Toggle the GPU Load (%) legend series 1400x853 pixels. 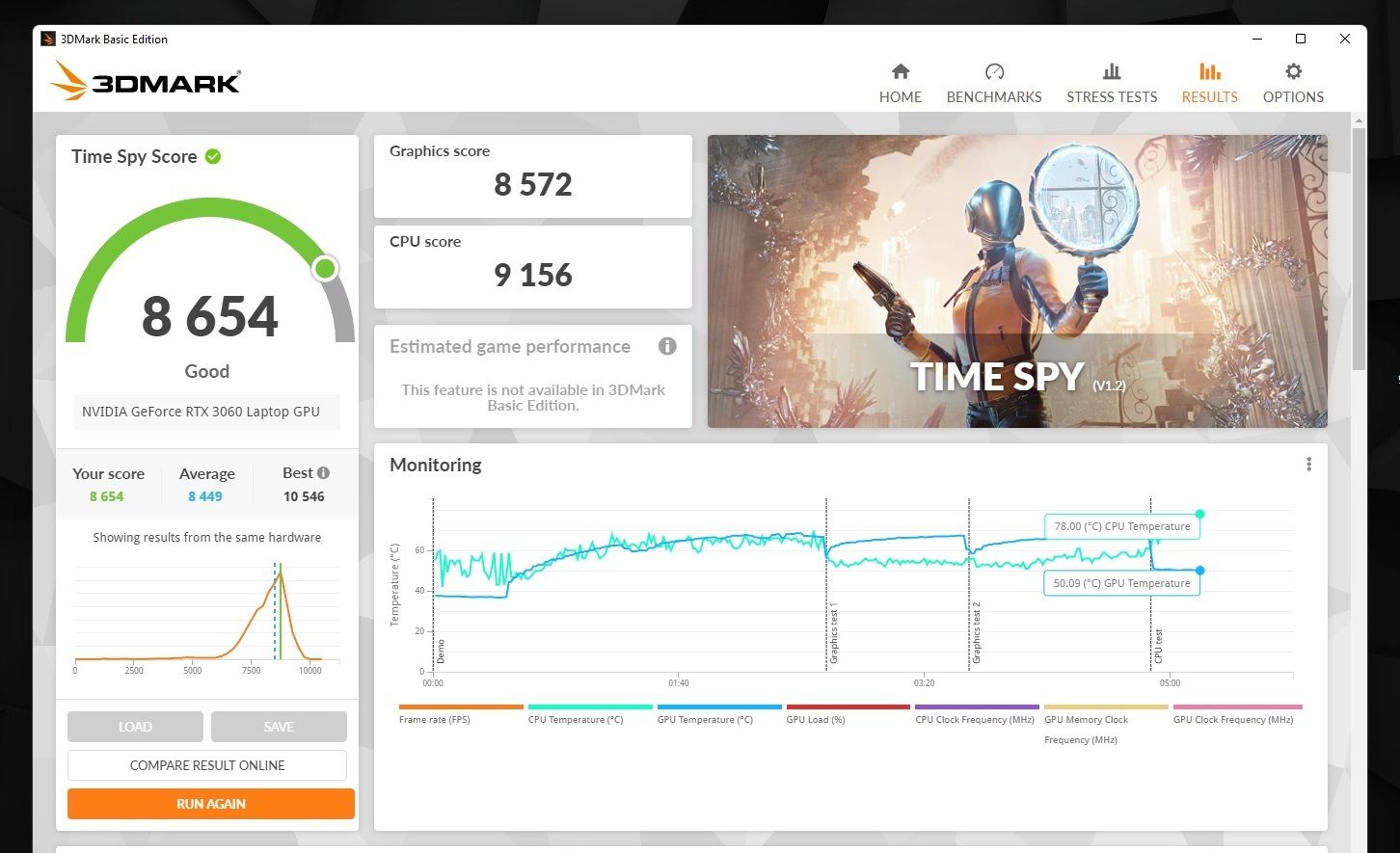[x=848, y=714]
